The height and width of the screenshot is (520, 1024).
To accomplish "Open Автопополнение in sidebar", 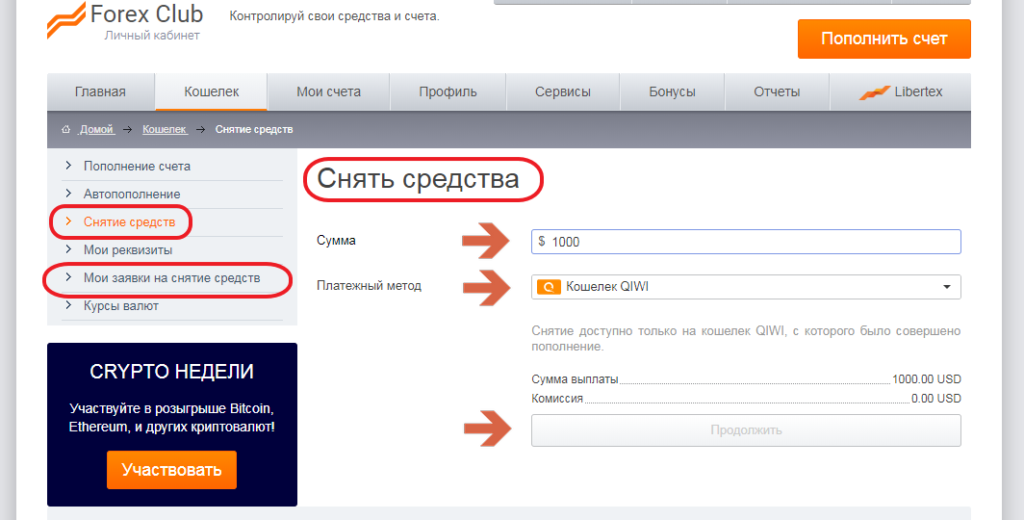I will (x=132, y=195).
